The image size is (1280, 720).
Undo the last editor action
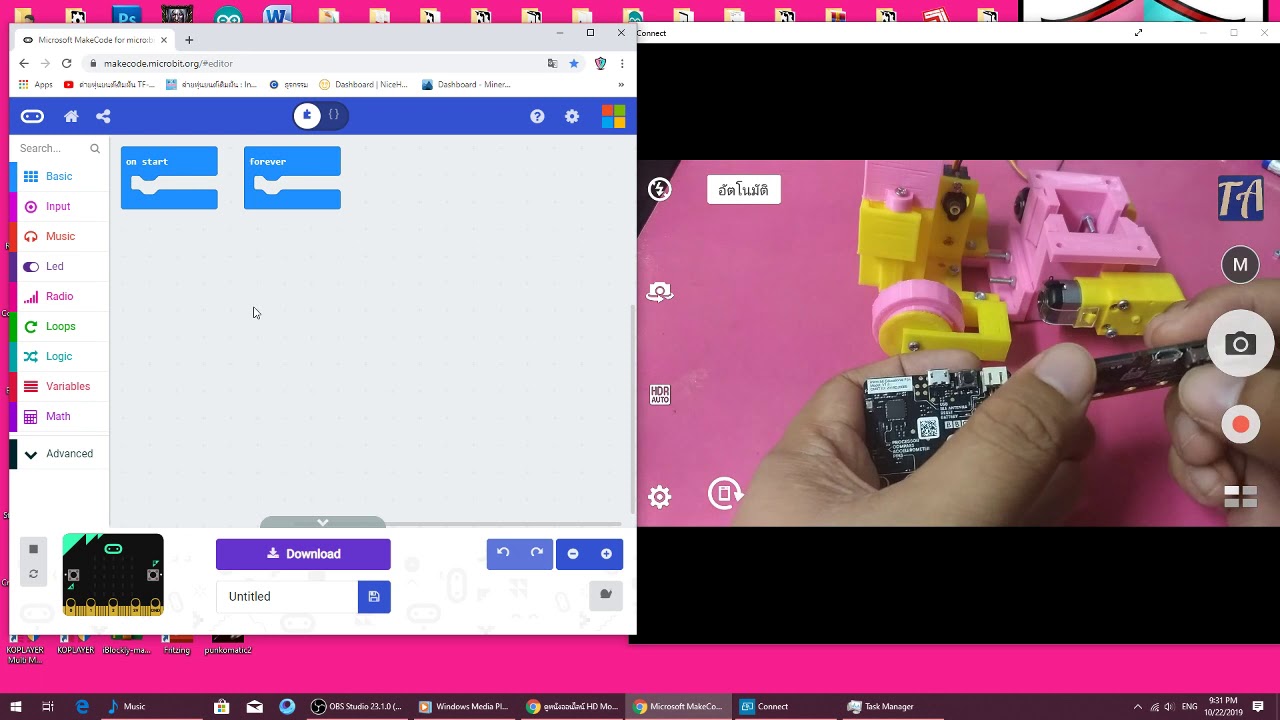(x=503, y=554)
